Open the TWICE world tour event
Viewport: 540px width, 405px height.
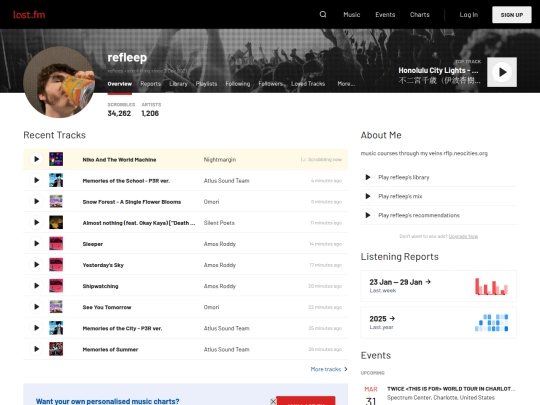[451, 389]
